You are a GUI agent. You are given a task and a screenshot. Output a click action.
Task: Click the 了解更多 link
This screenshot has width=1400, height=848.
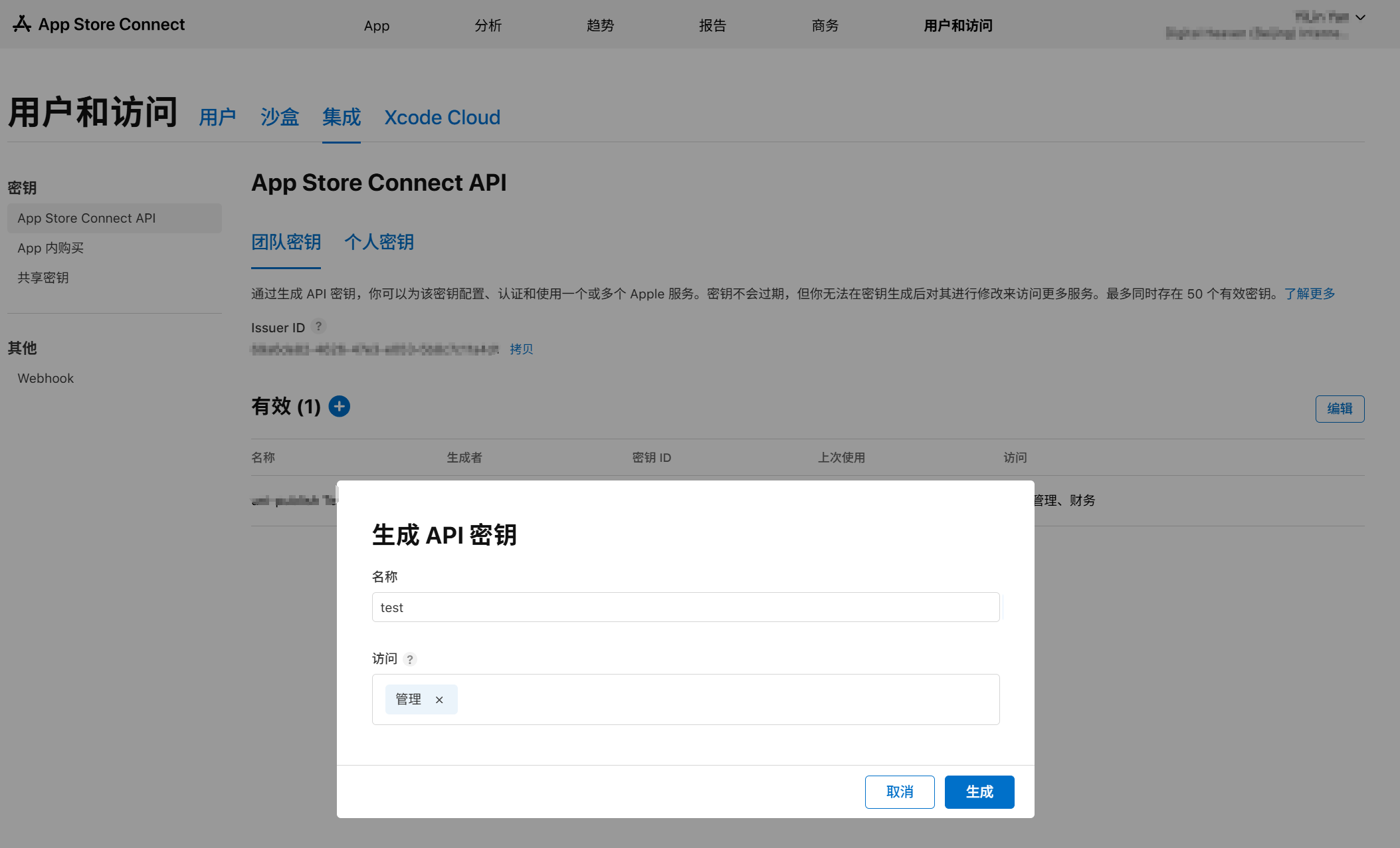[x=1309, y=294]
